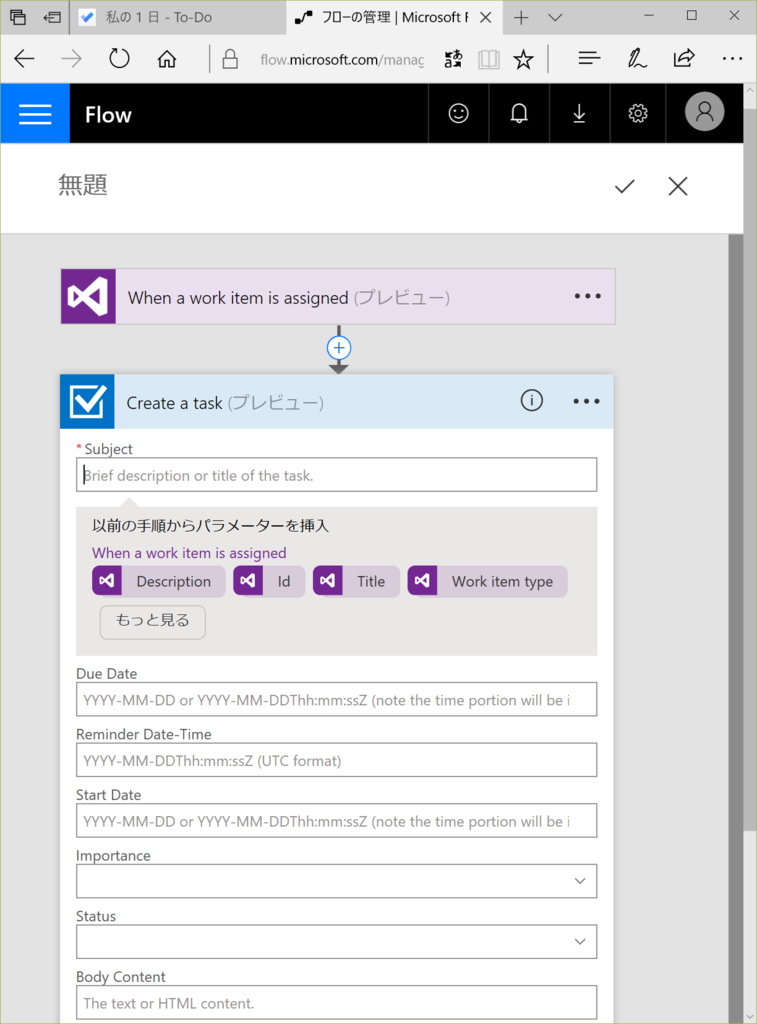The image size is (757, 1024).
Task: Click the browser share icon
Action: click(x=684, y=59)
